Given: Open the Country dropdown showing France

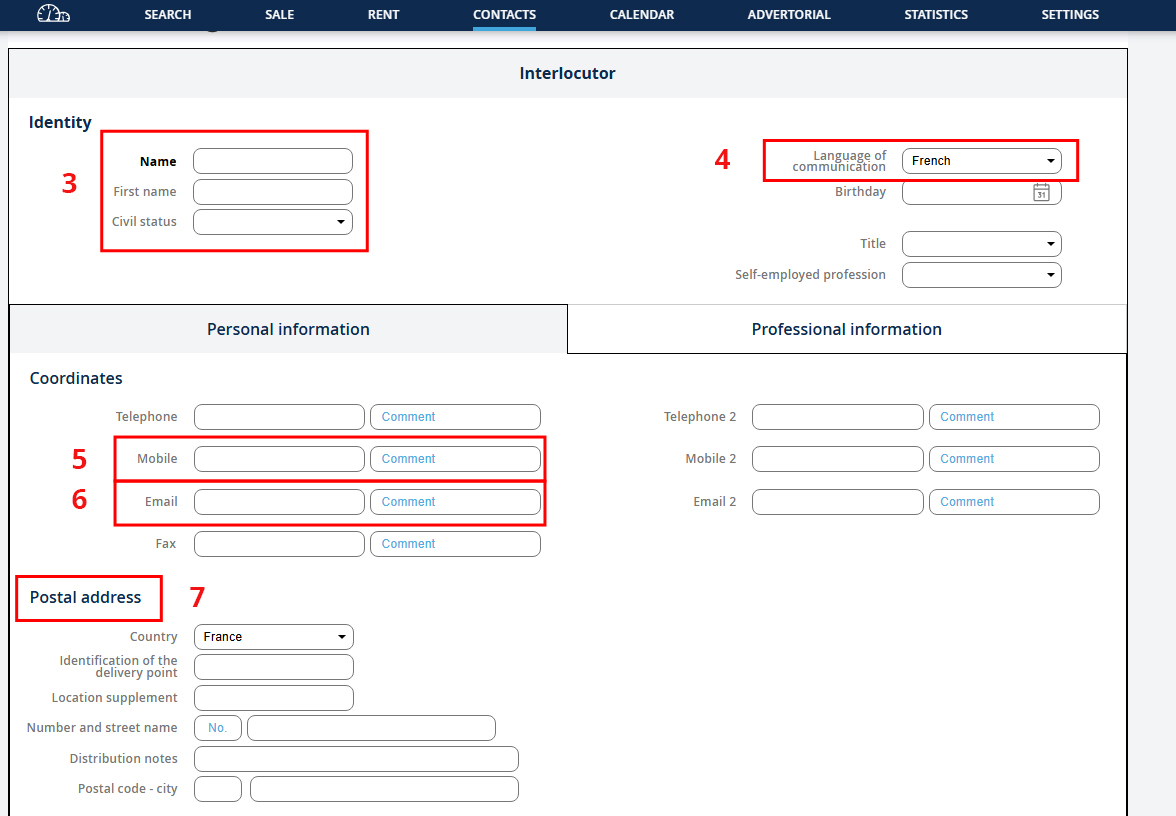Looking at the screenshot, I should [273, 637].
